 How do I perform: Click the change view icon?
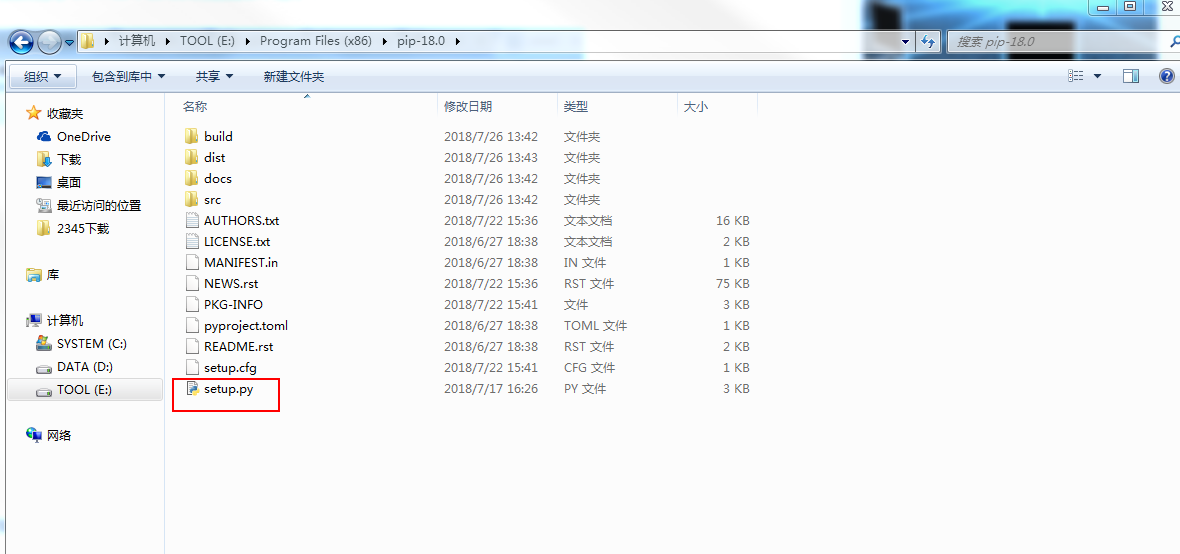pyautogui.click(x=1075, y=76)
